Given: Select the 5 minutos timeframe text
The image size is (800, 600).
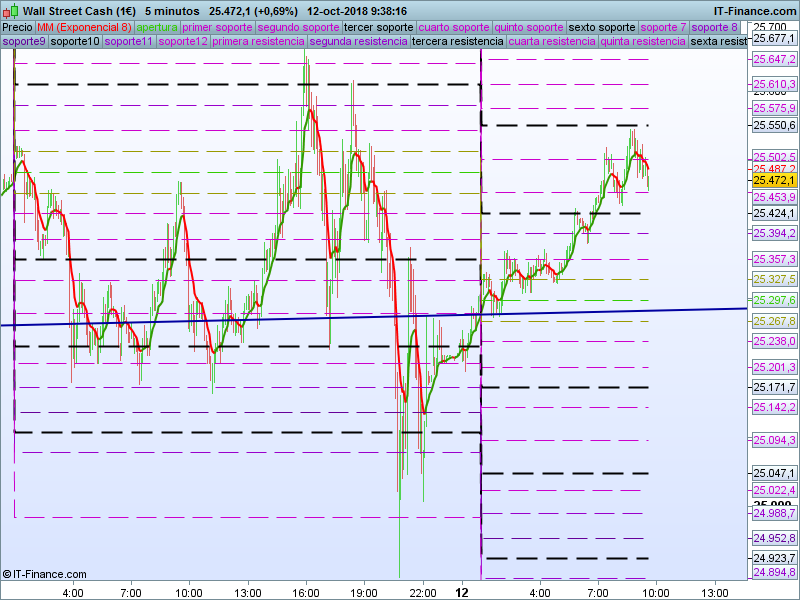Looking at the screenshot, I should click(172, 11).
